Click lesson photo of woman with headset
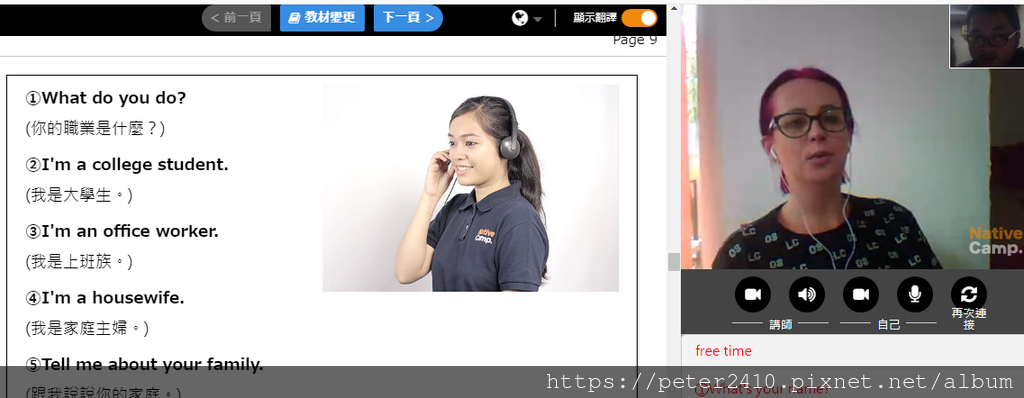Viewport: 1024px width, 398px height. click(x=470, y=188)
